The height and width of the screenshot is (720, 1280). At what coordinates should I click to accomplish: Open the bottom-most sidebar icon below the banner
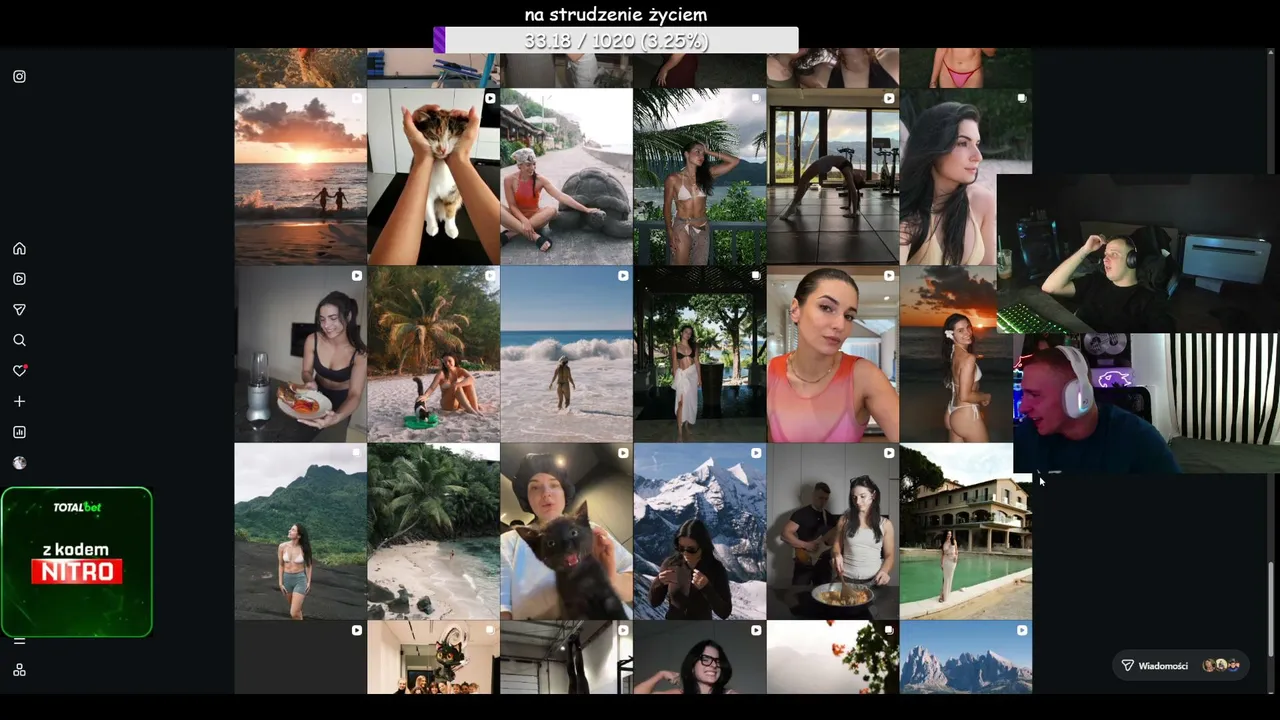tap(19, 670)
